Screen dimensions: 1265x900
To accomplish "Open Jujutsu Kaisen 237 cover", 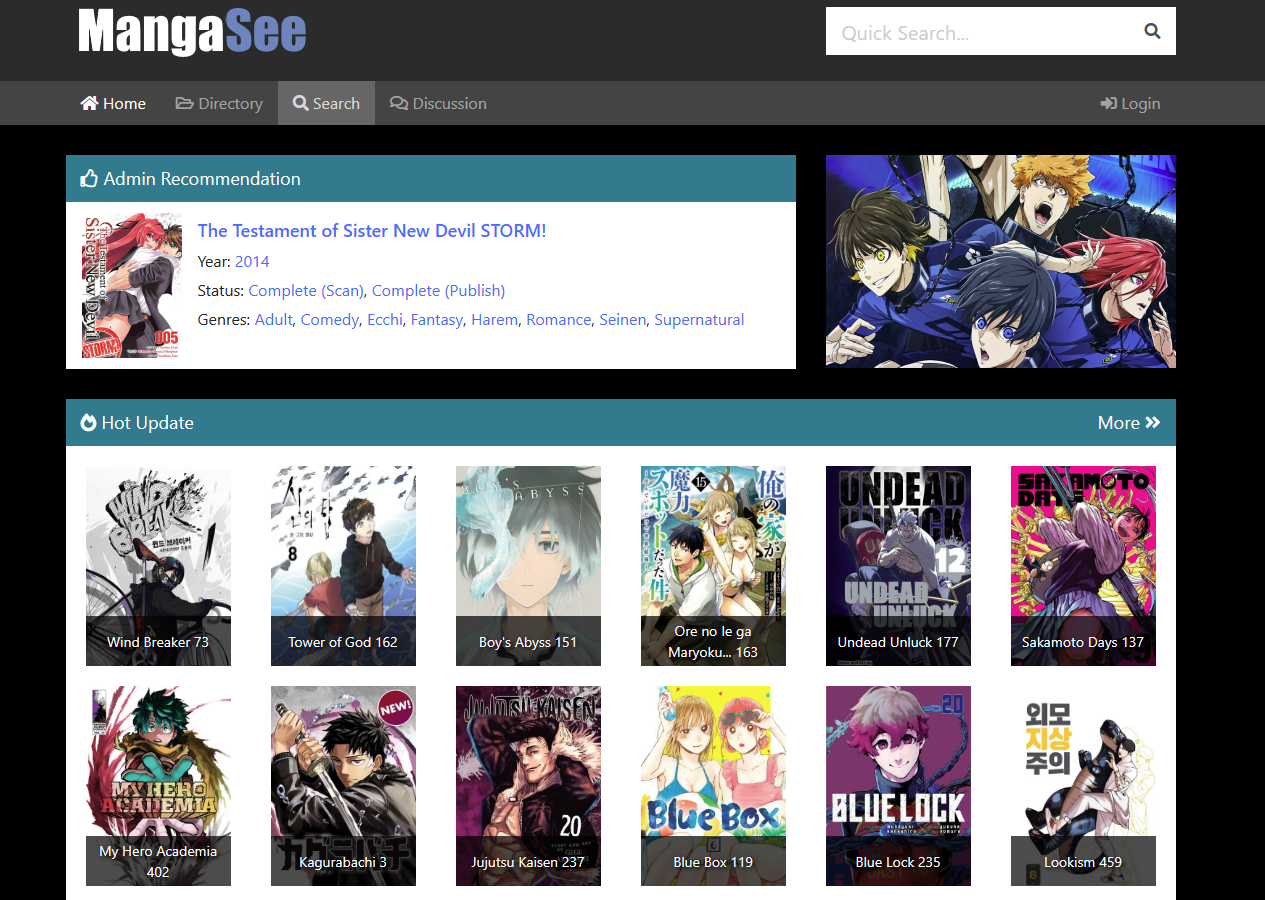I will [528, 786].
